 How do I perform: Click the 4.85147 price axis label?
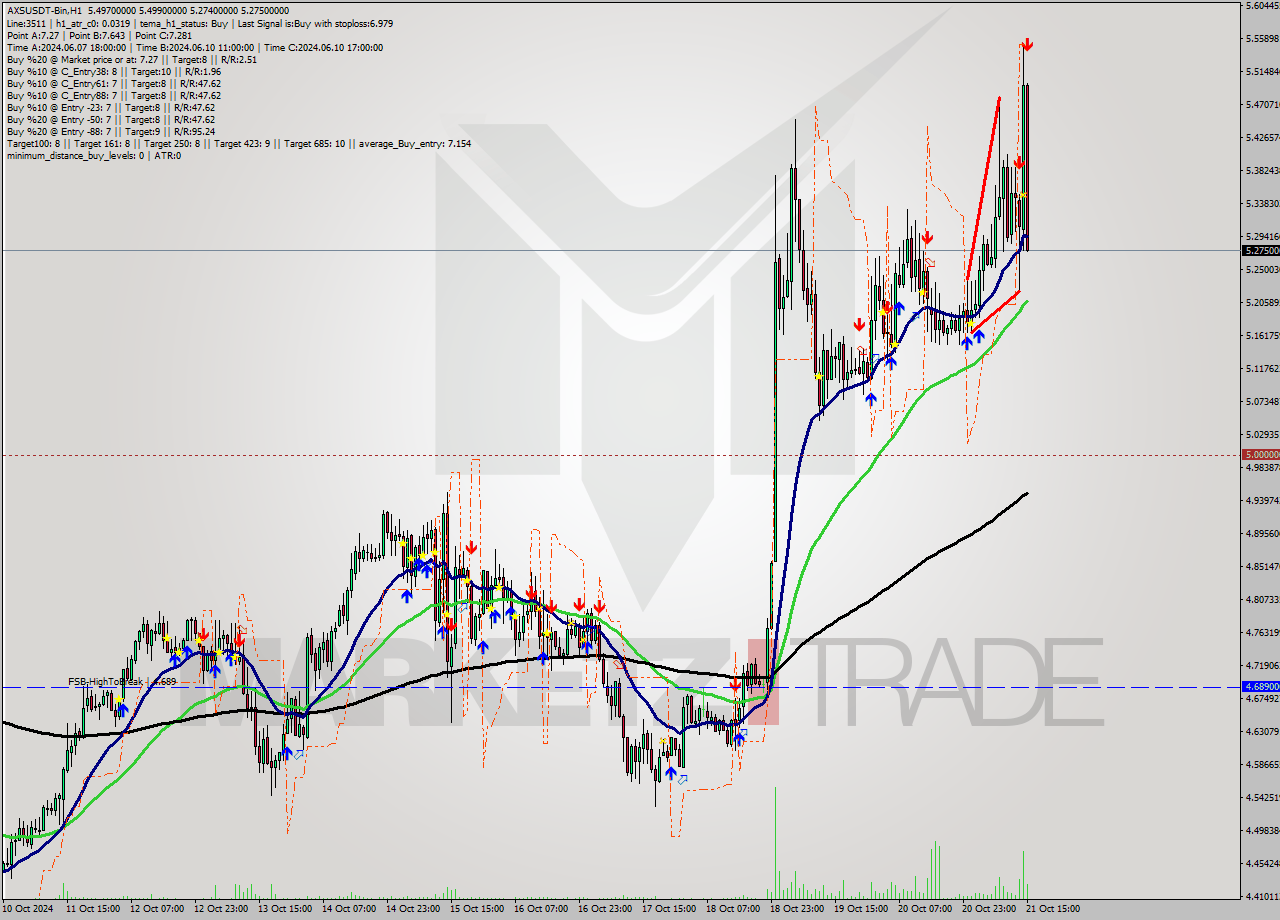pos(1261,566)
